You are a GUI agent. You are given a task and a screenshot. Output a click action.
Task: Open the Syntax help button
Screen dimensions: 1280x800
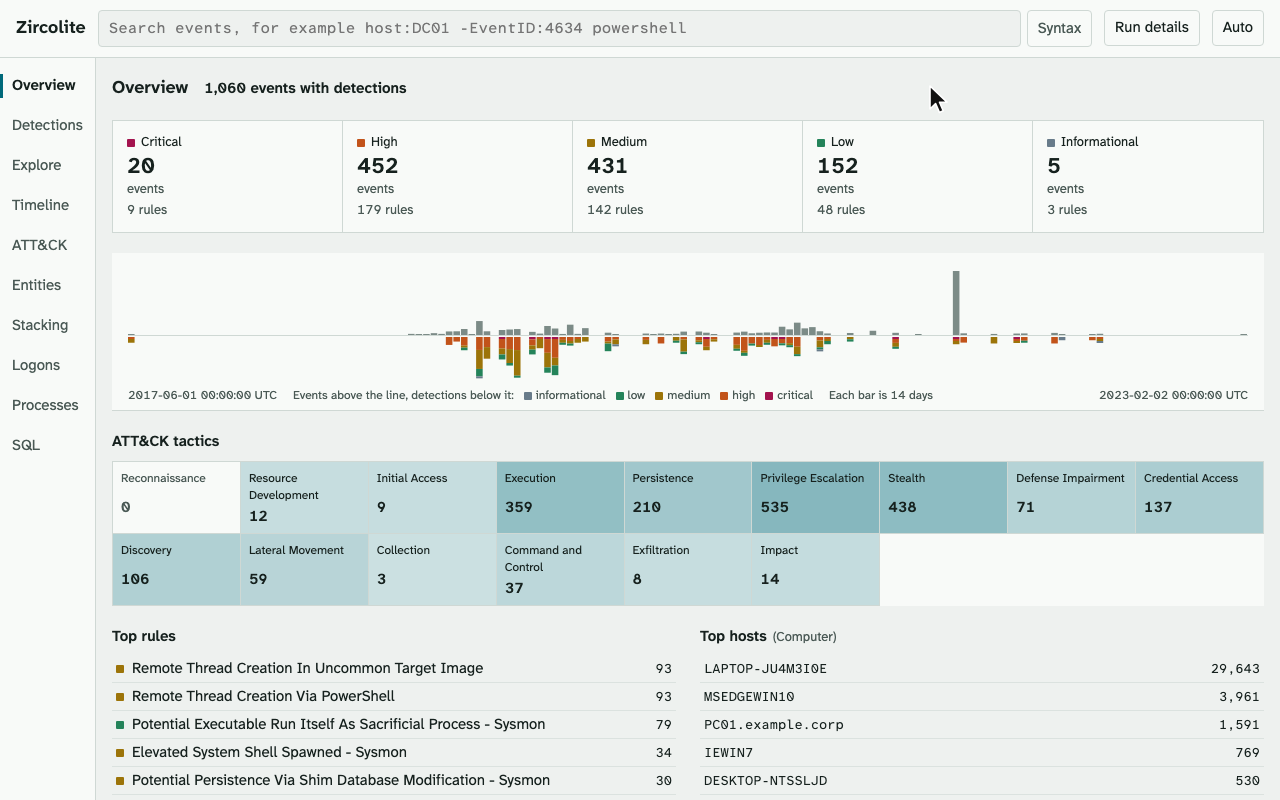click(1059, 28)
